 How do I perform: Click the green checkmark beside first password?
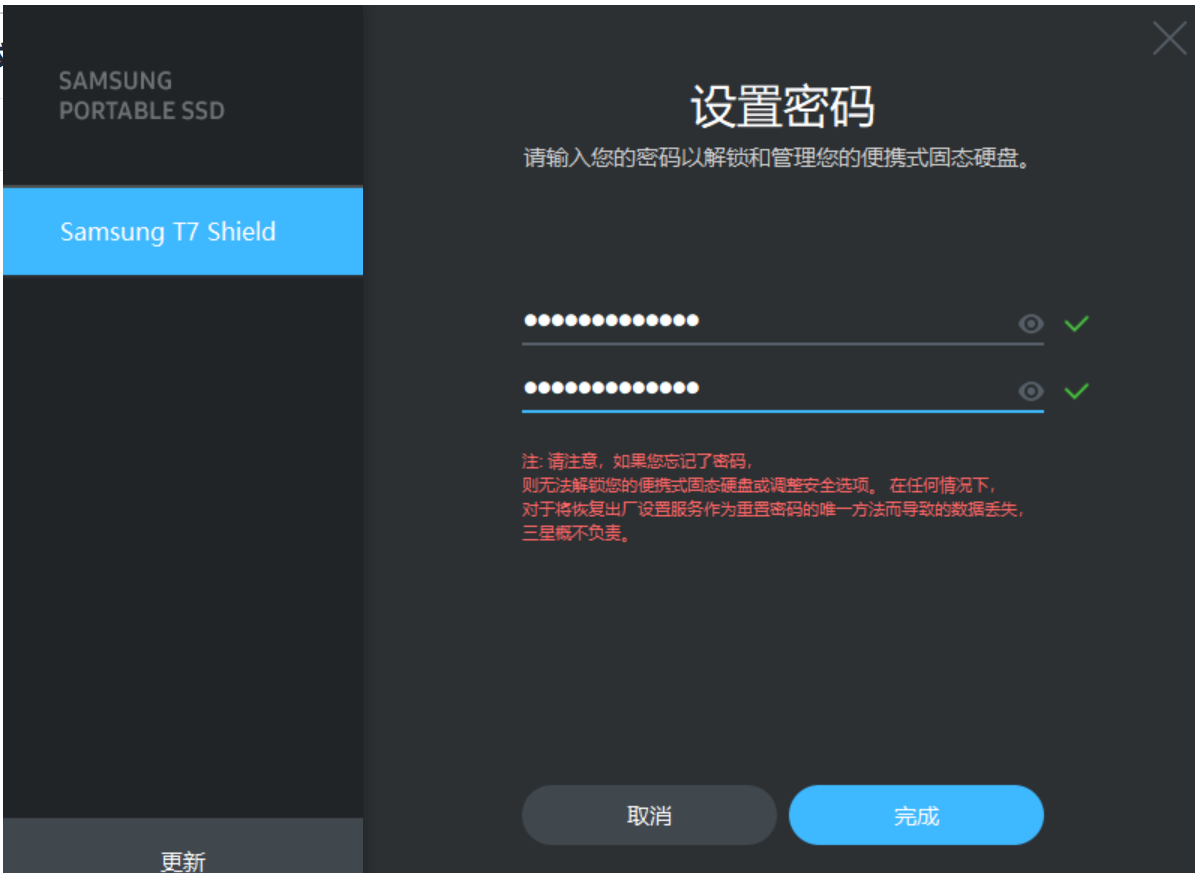(1076, 324)
